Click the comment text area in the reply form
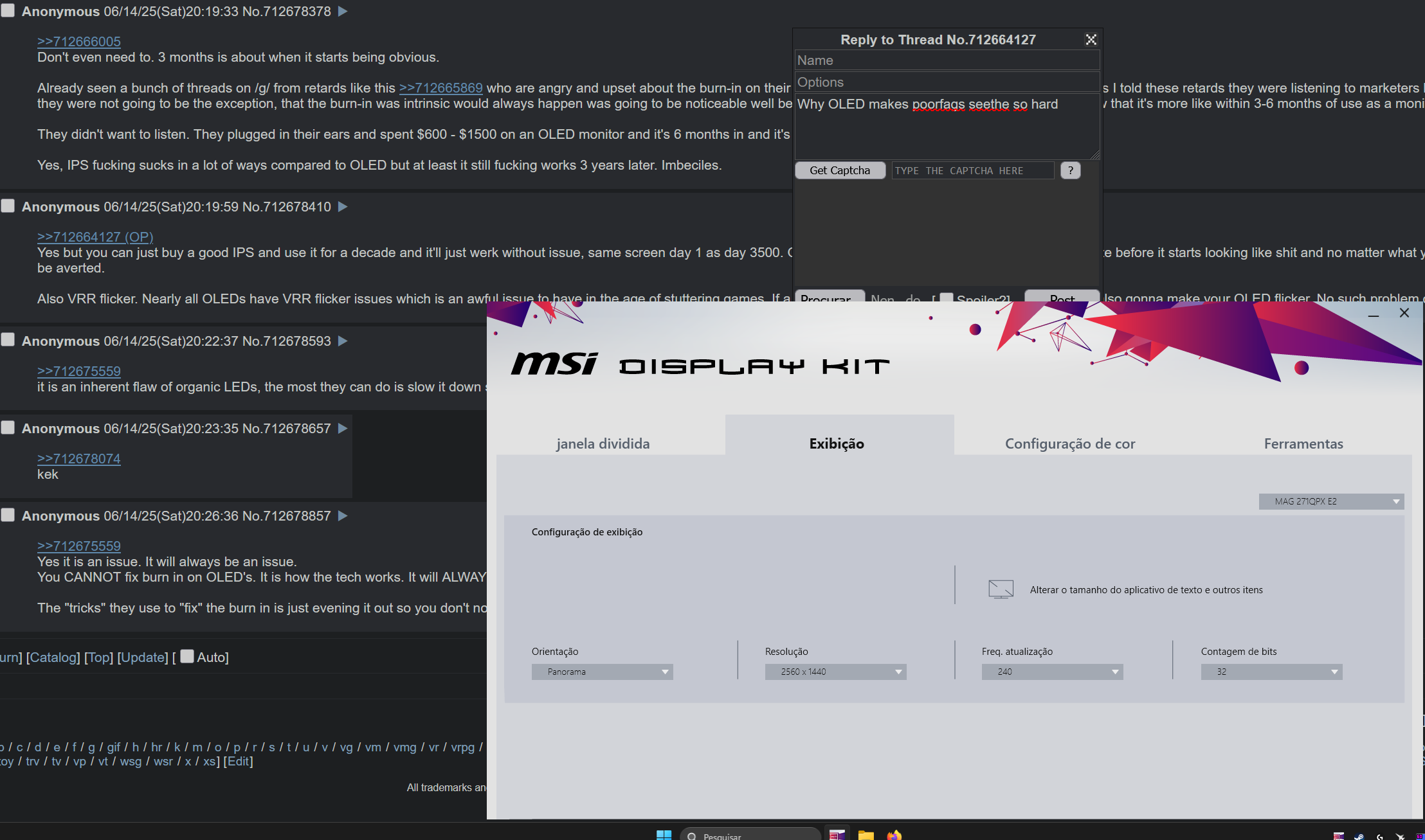The width and height of the screenshot is (1425, 840). click(947, 127)
